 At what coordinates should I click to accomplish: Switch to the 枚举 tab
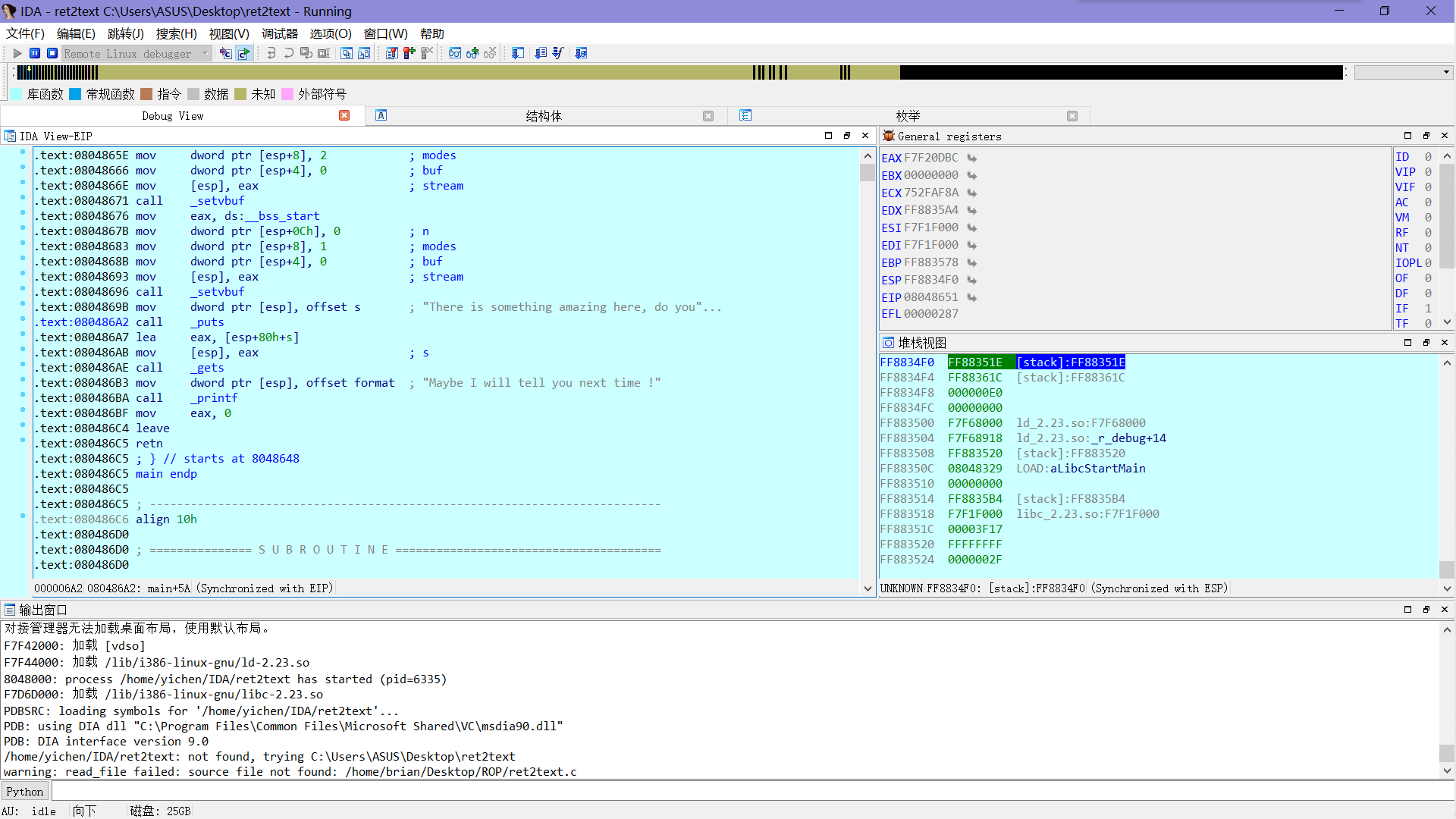908,116
